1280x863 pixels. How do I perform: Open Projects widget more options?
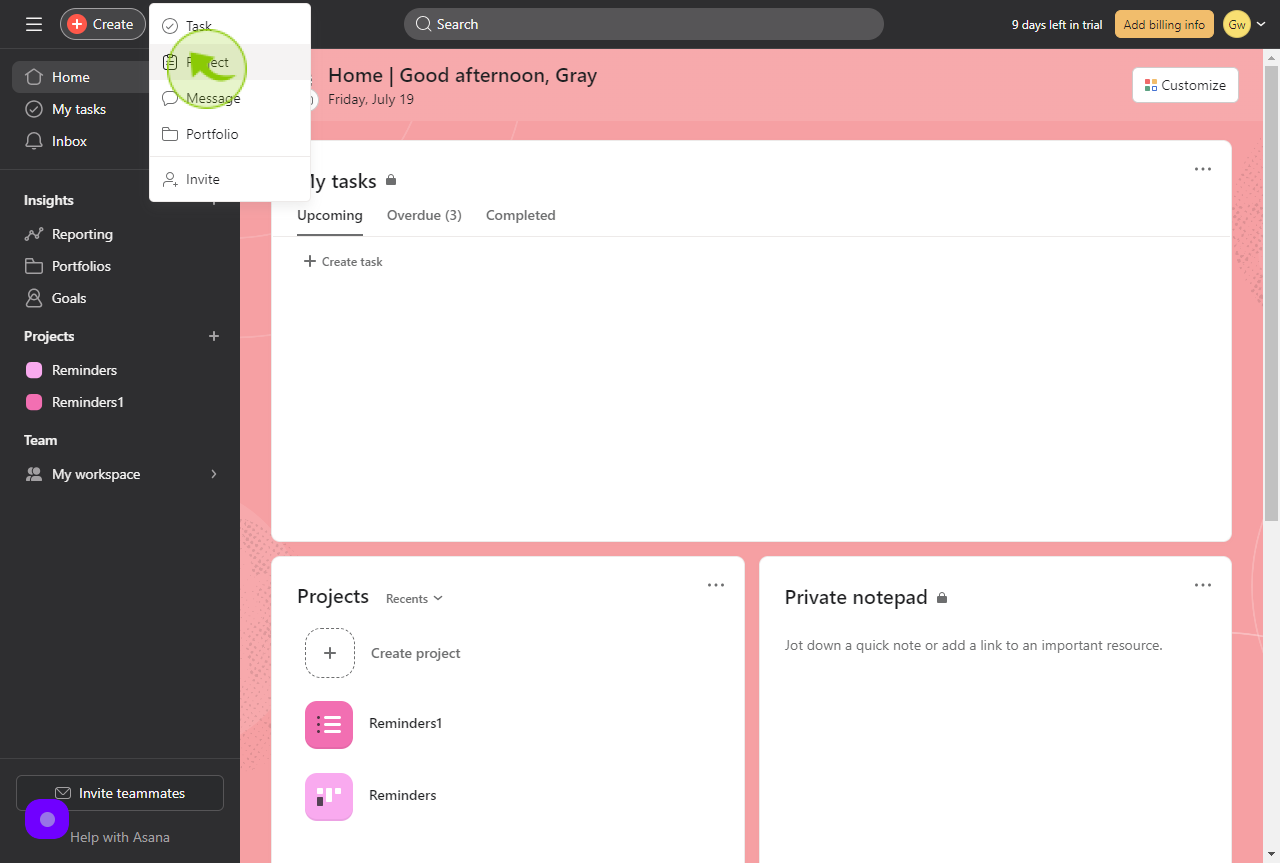pyautogui.click(x=716, y=585)
